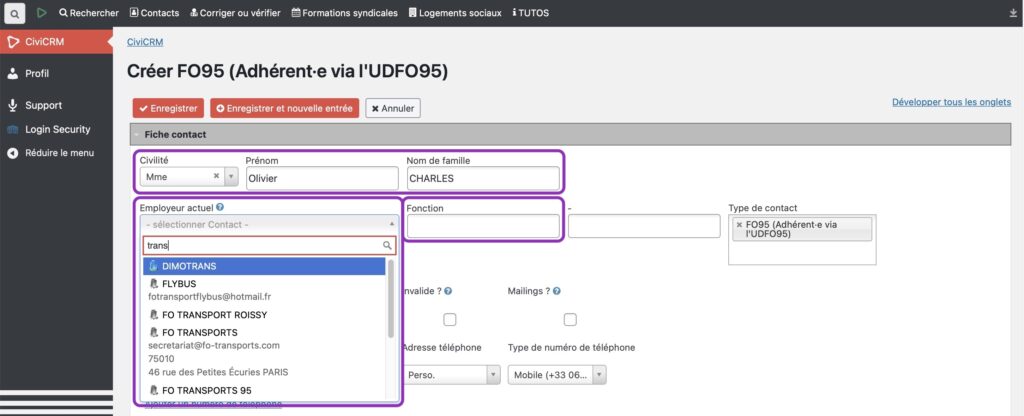Tick the Mailings checkbox
The height and width of the screenshot is (416, 1024).
tap(570, 319)
